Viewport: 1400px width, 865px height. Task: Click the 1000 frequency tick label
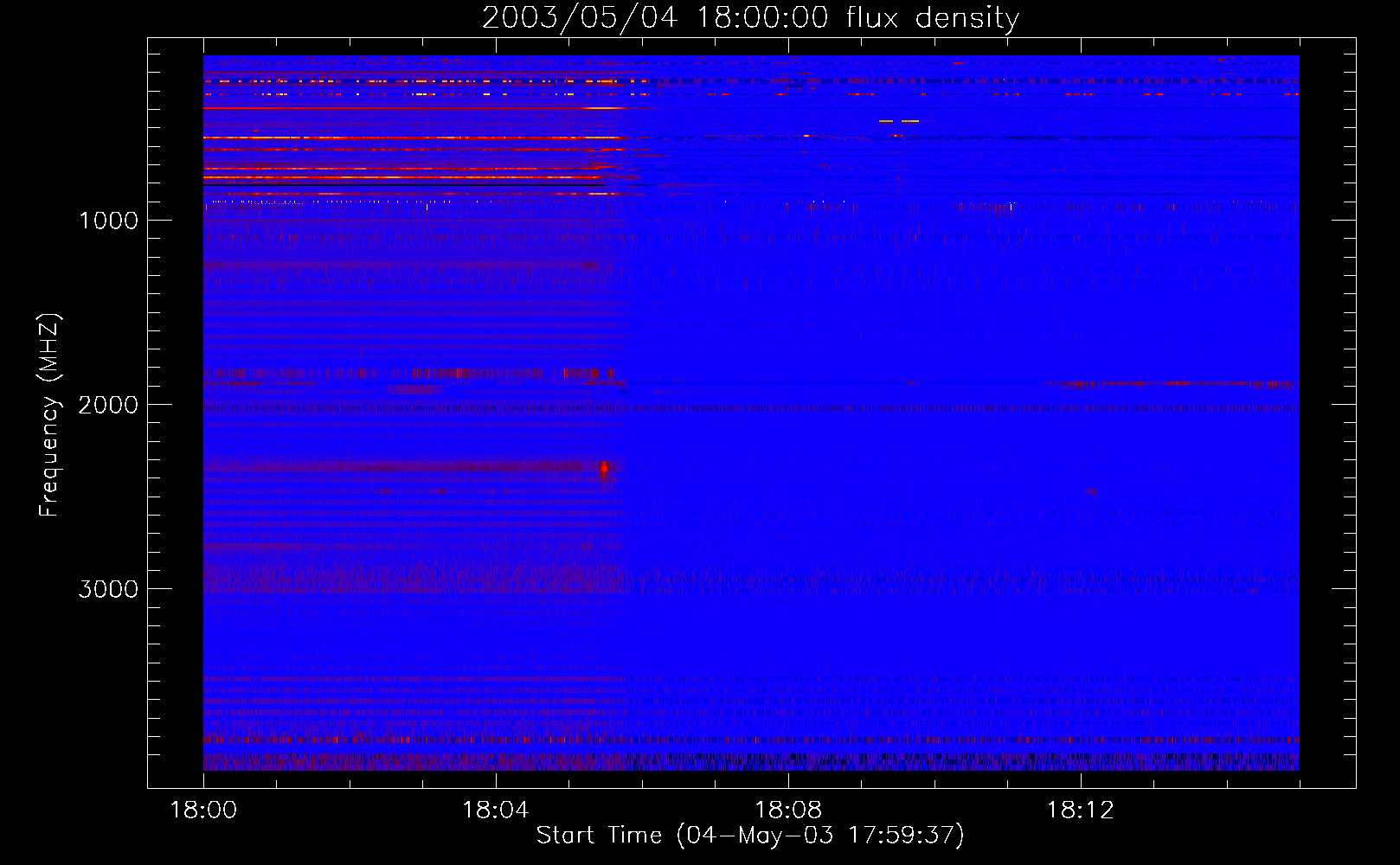pyautogui.click(x=108, y=221)
